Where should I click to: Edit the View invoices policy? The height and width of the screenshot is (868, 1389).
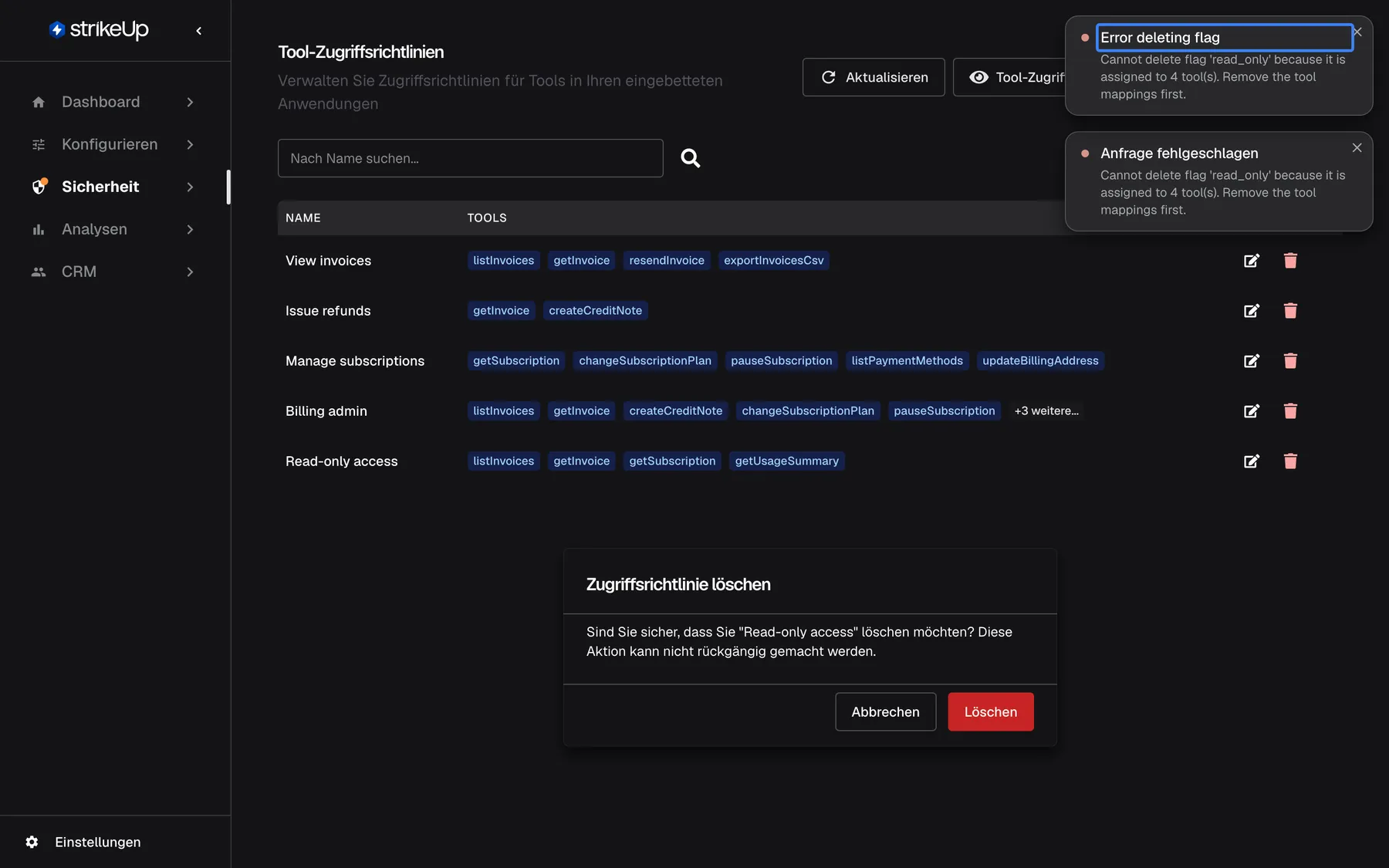[x=1252, y=261]
